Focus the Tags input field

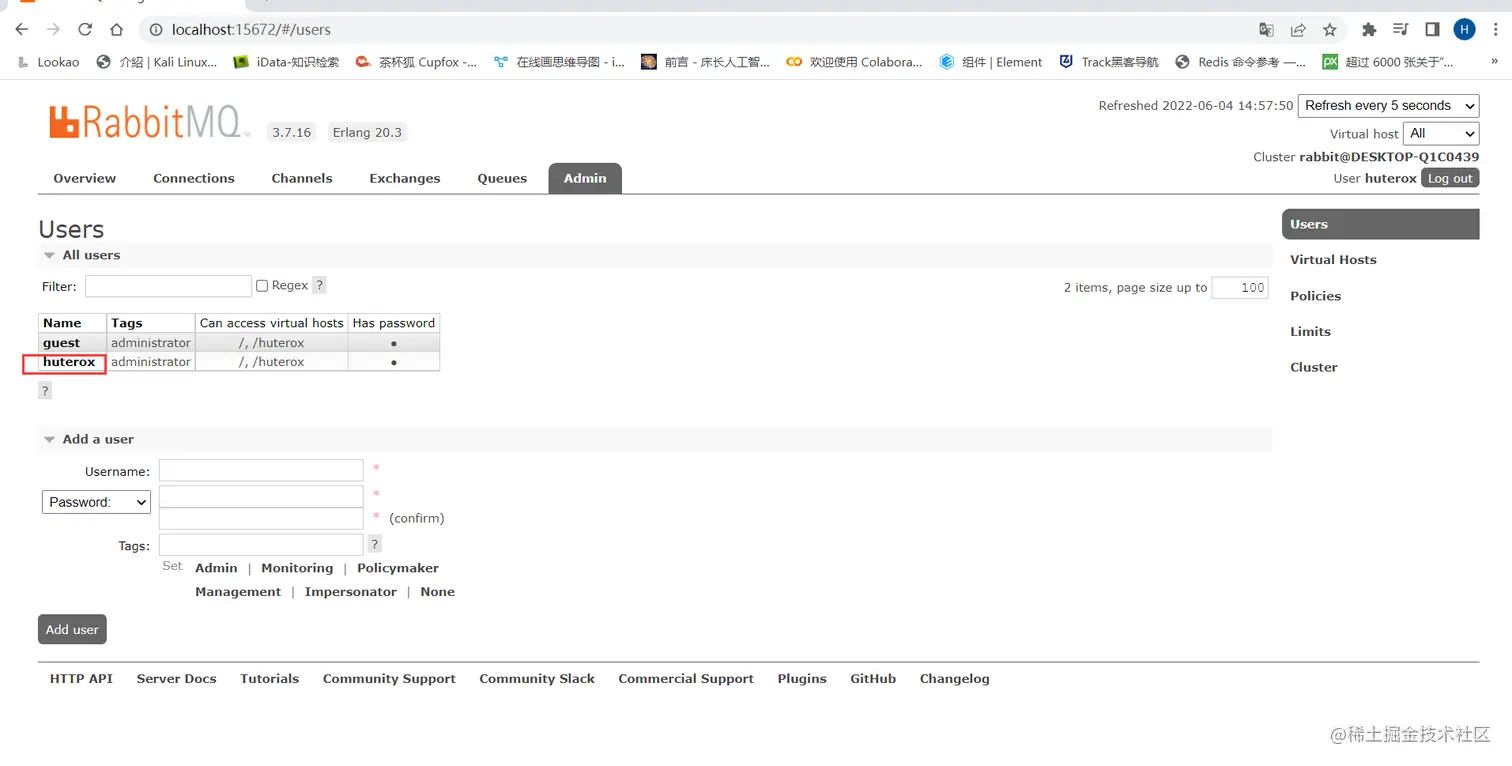click(261, 544)
